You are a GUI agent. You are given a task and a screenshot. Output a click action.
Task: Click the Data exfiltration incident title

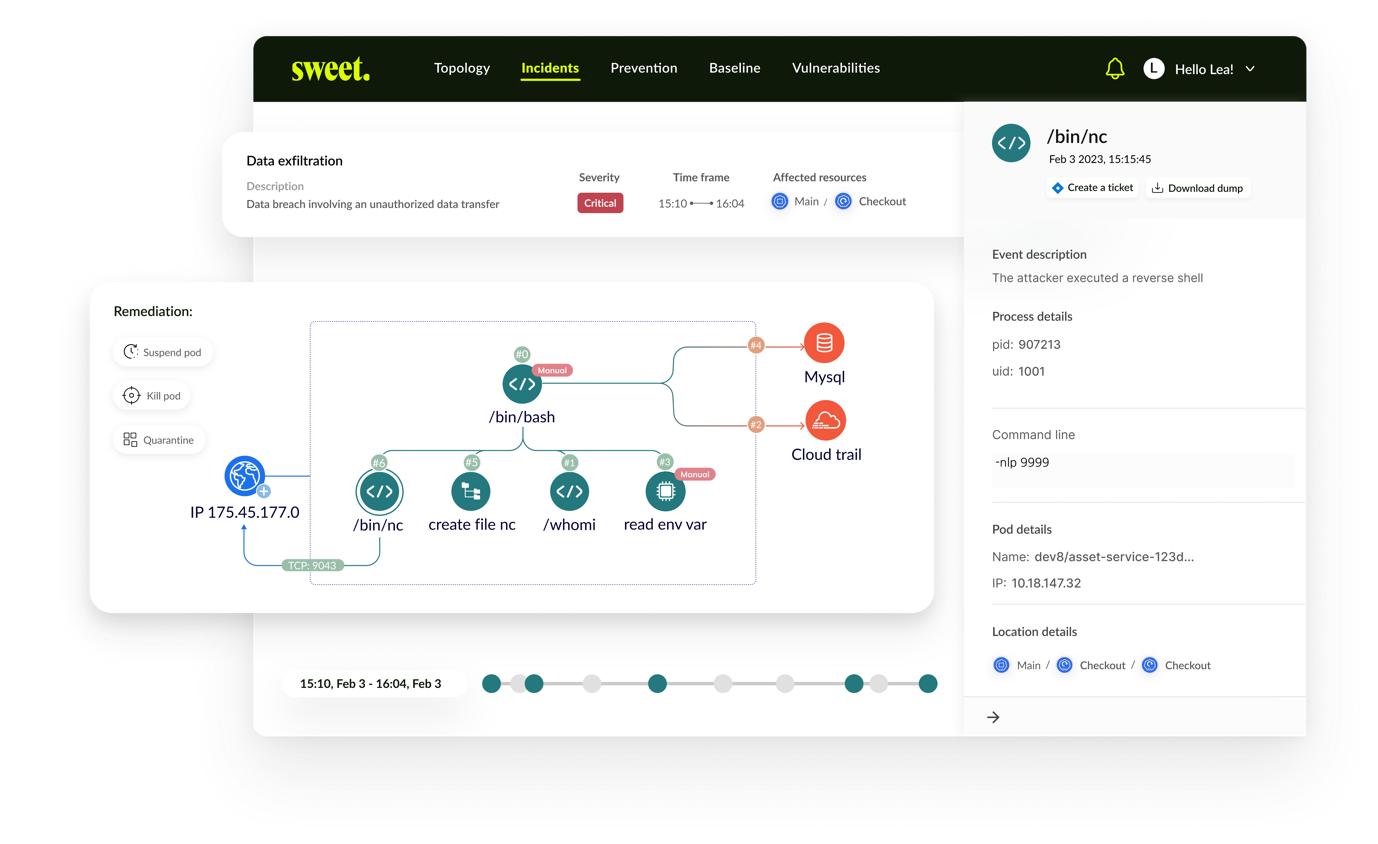click(295, 161)
